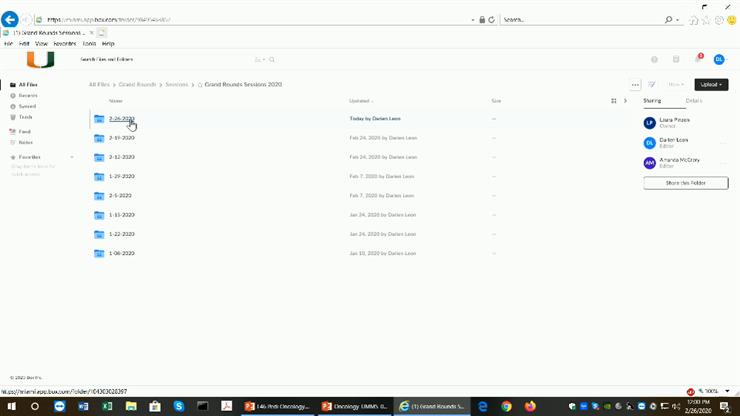The width and height of the screenshot is (740, 416).
Task: Open address bar history dropdown arrow
Action: [473, 20]
